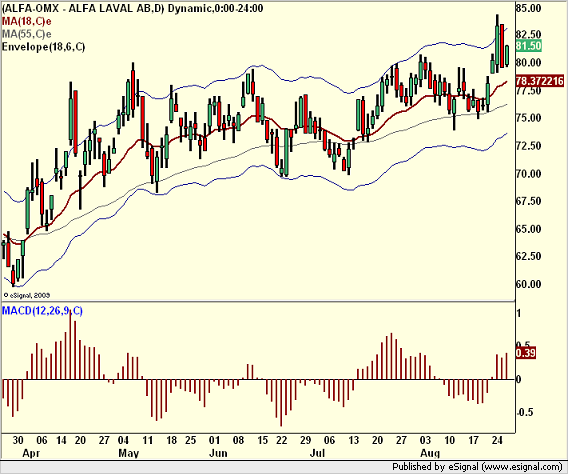Screen dimensions: 568x474
Task: Click the 75.00 price axis label
Action: tap(529, 118)
